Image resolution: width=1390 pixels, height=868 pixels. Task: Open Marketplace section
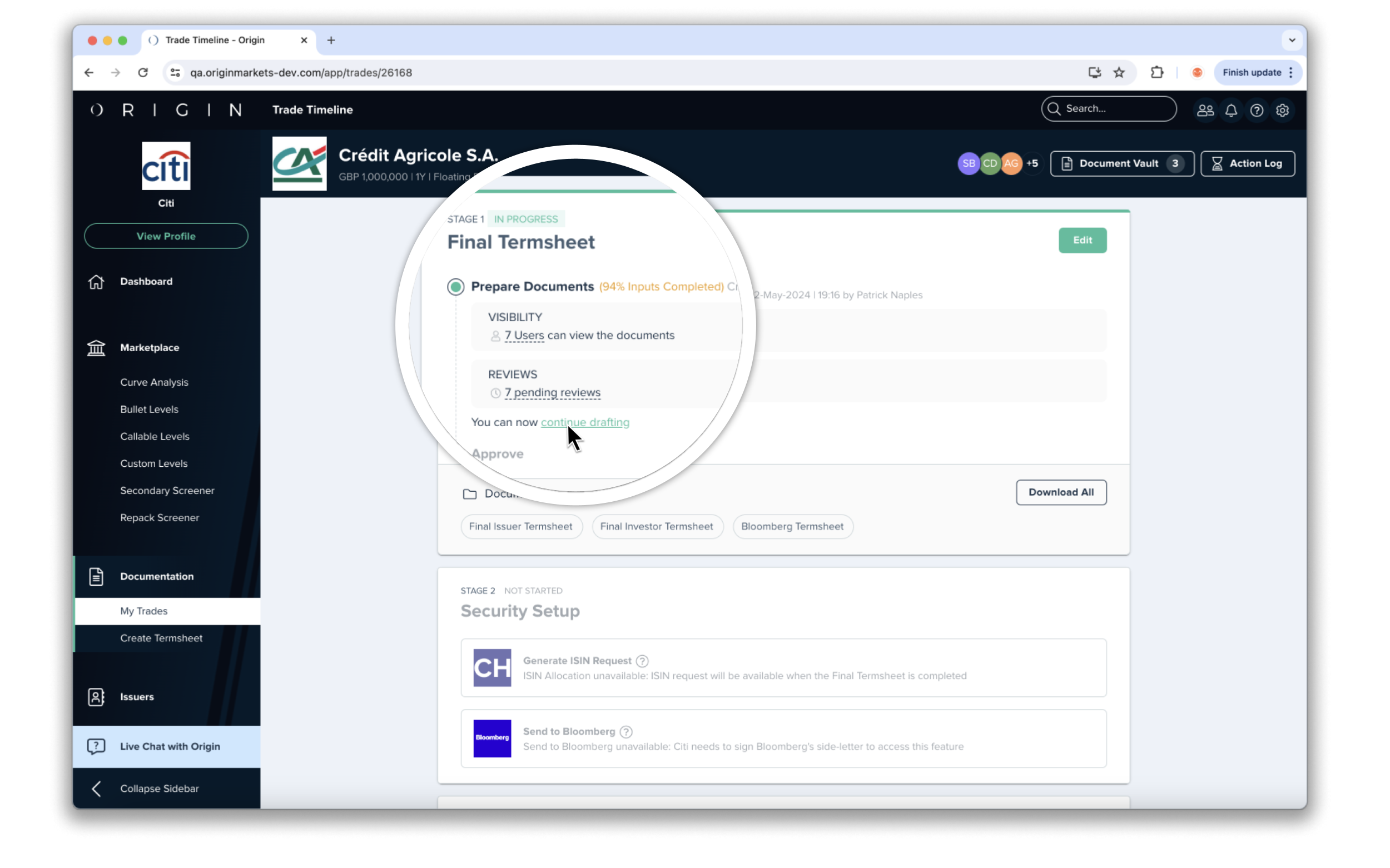click(150, 347)
